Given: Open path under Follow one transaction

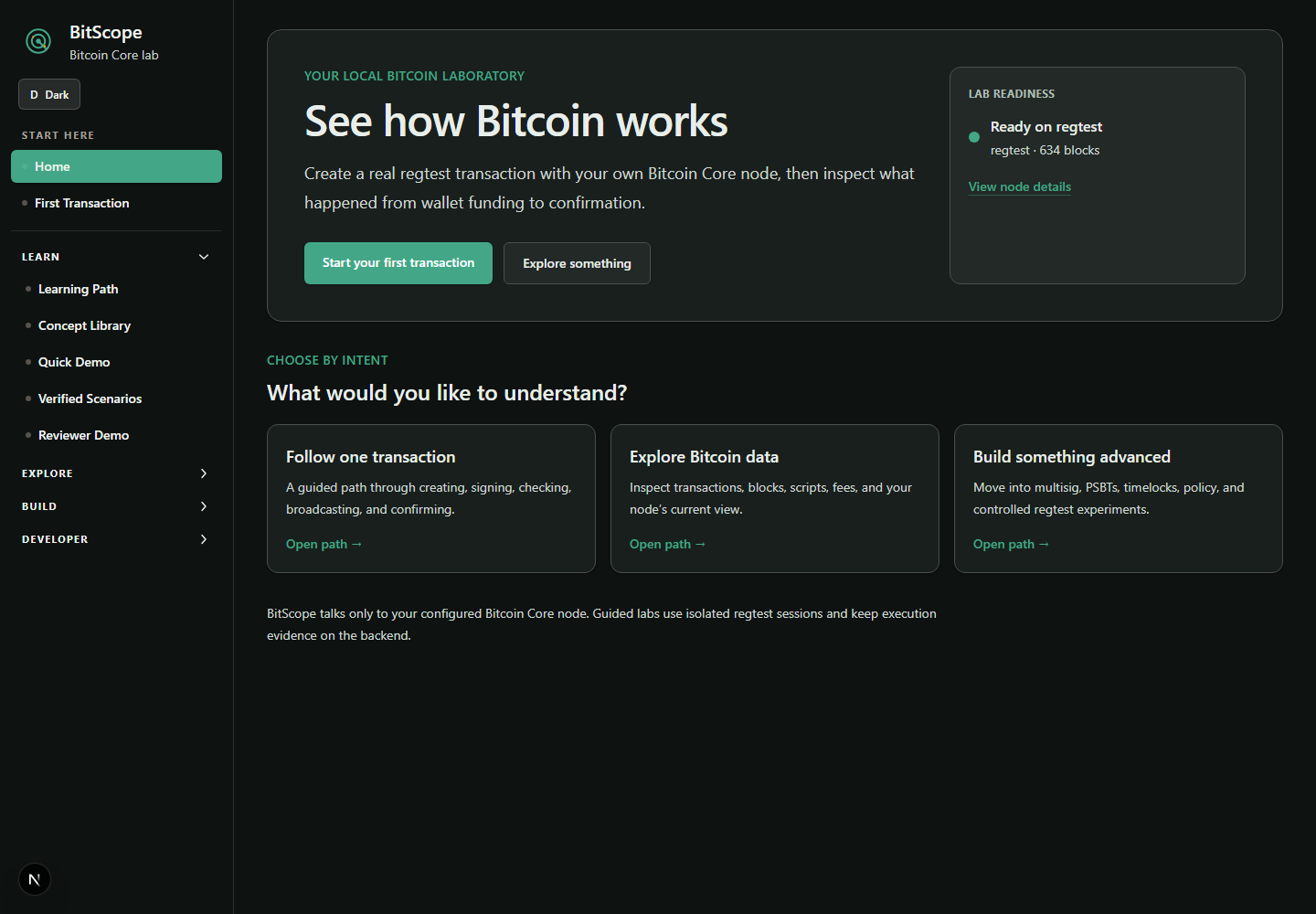Looking at the screenshot, I should (x=324, y=544).
